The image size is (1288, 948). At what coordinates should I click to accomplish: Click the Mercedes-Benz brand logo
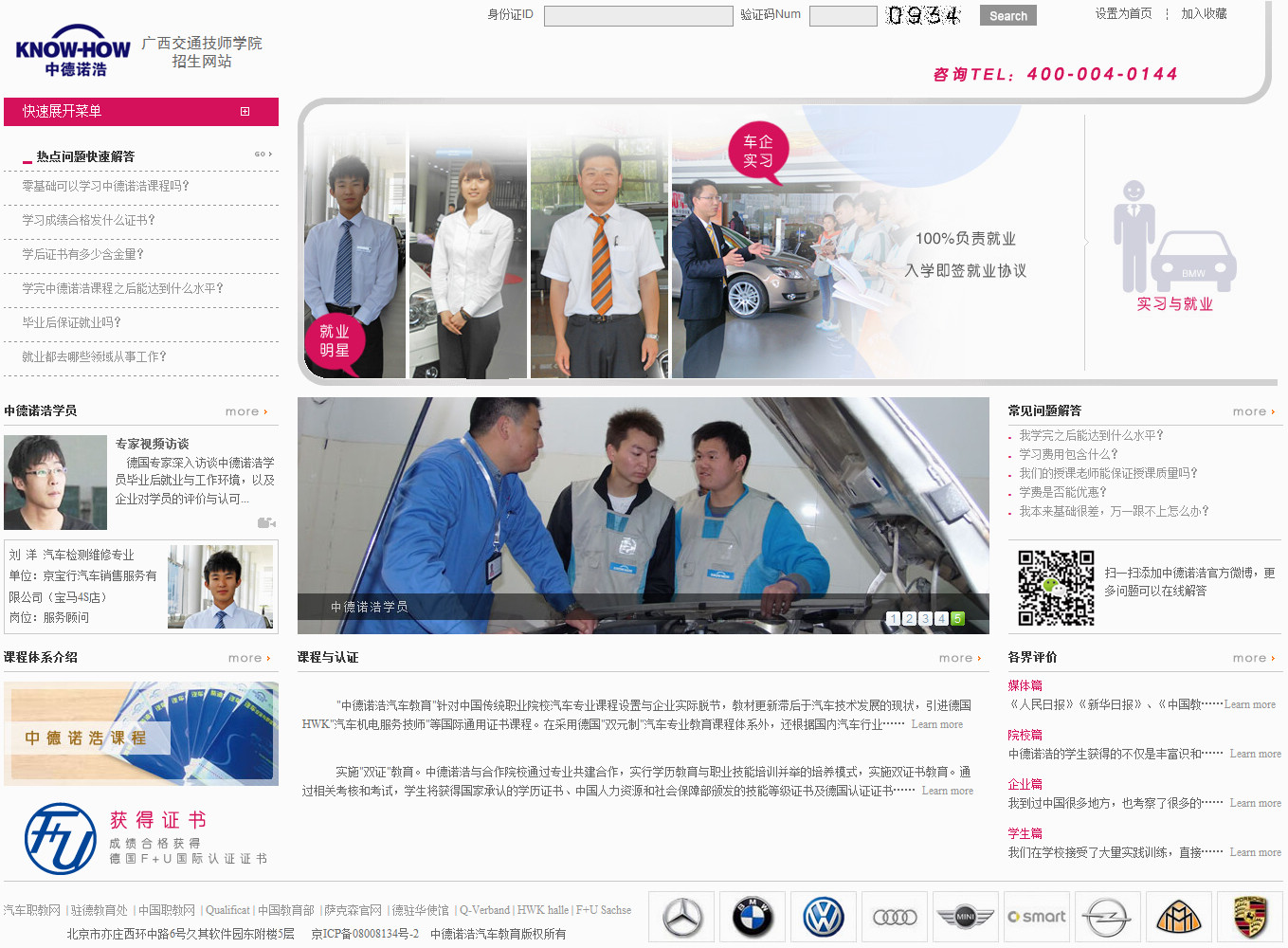(680, 917)
